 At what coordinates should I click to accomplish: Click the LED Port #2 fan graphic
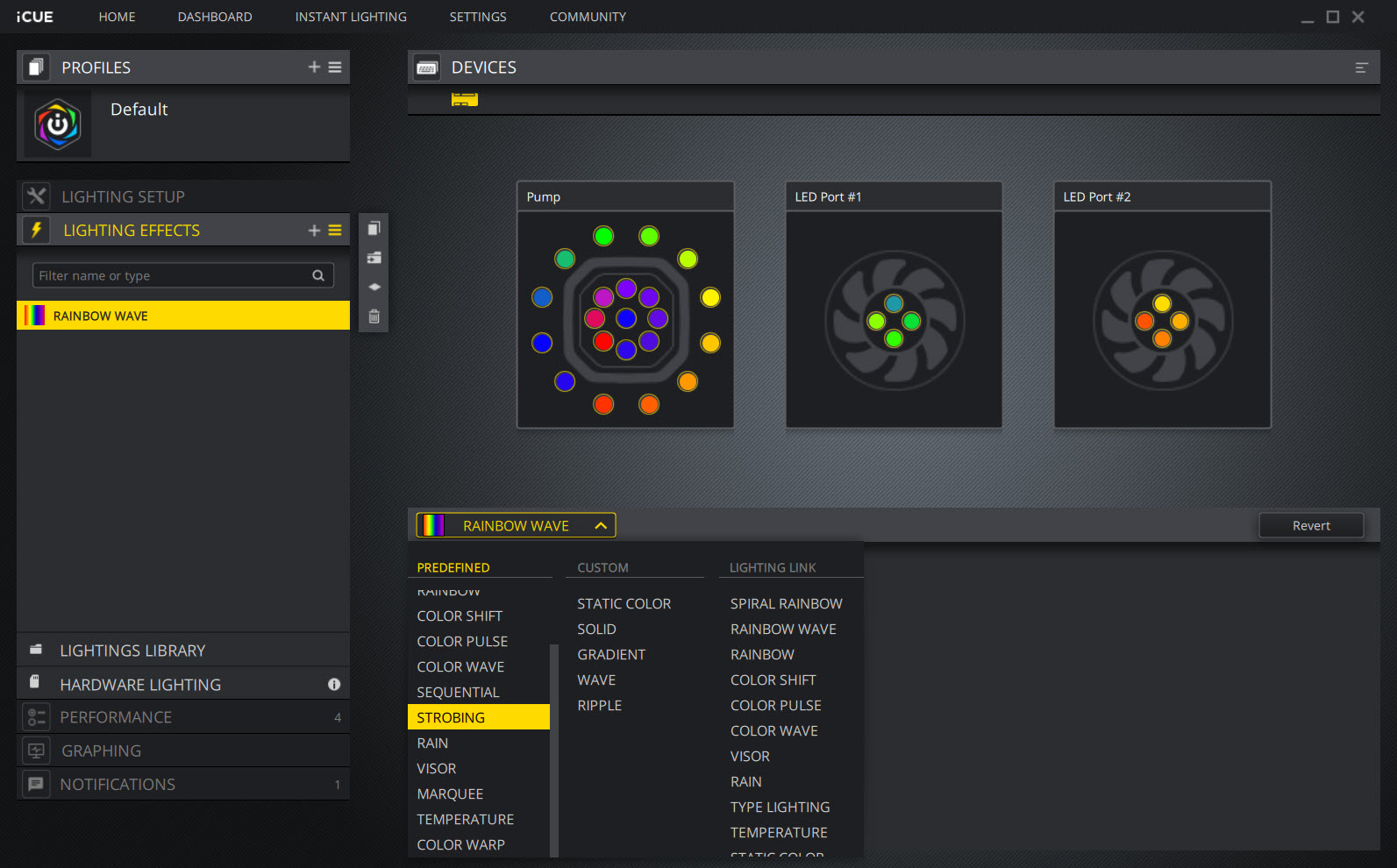pos(1162,321)
